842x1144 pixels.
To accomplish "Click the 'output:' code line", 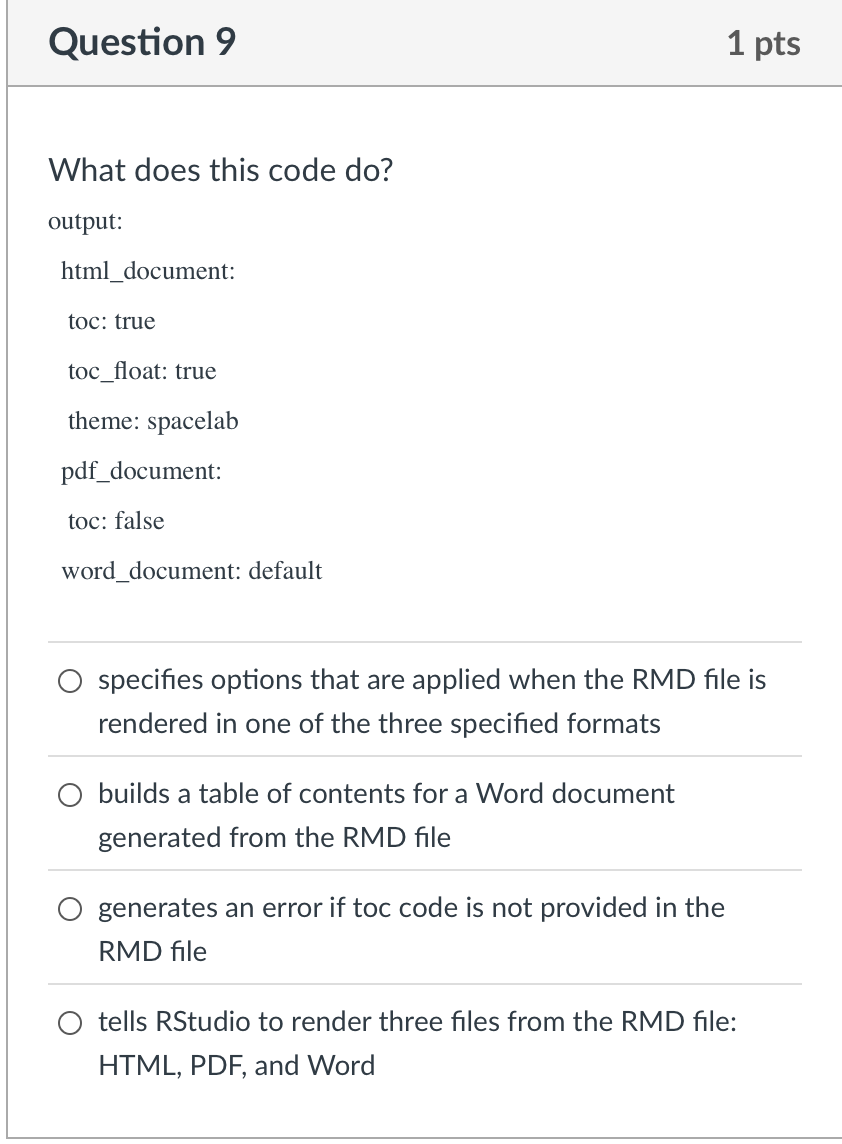I will 85,222.
